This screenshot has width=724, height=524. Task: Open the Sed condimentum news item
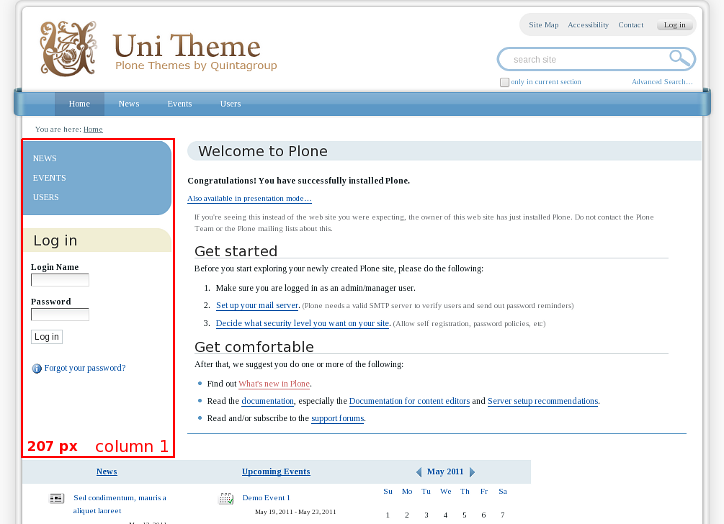pyautogui.click(x=120, y=504)
